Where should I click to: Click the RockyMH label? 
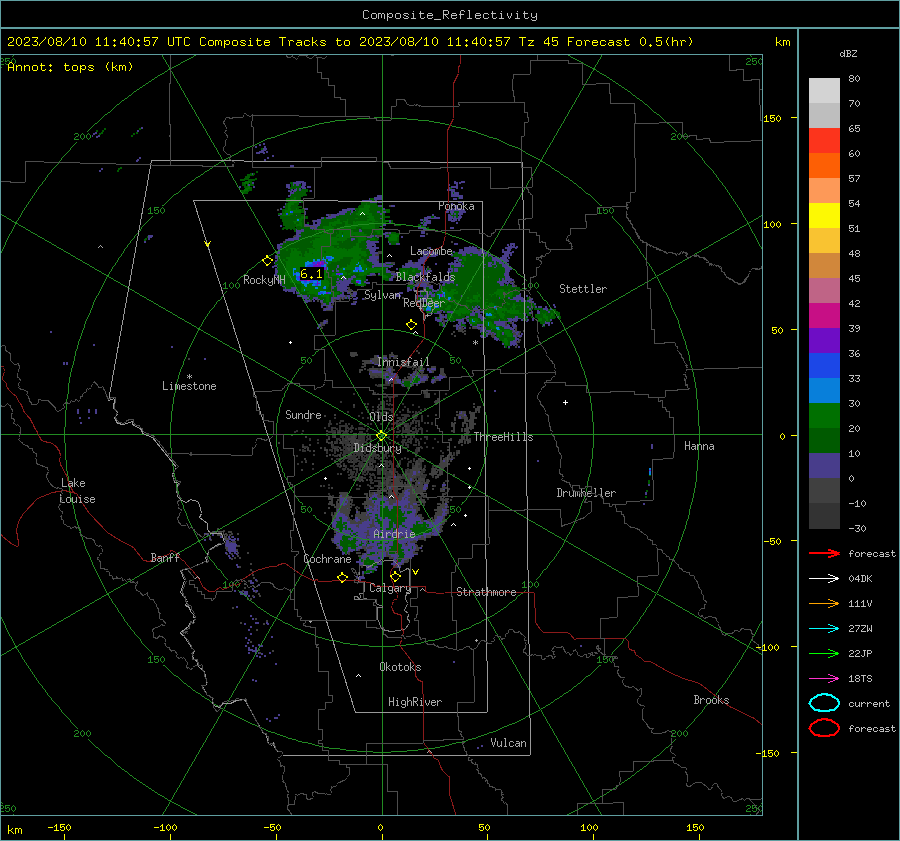[x=264, y=280]
